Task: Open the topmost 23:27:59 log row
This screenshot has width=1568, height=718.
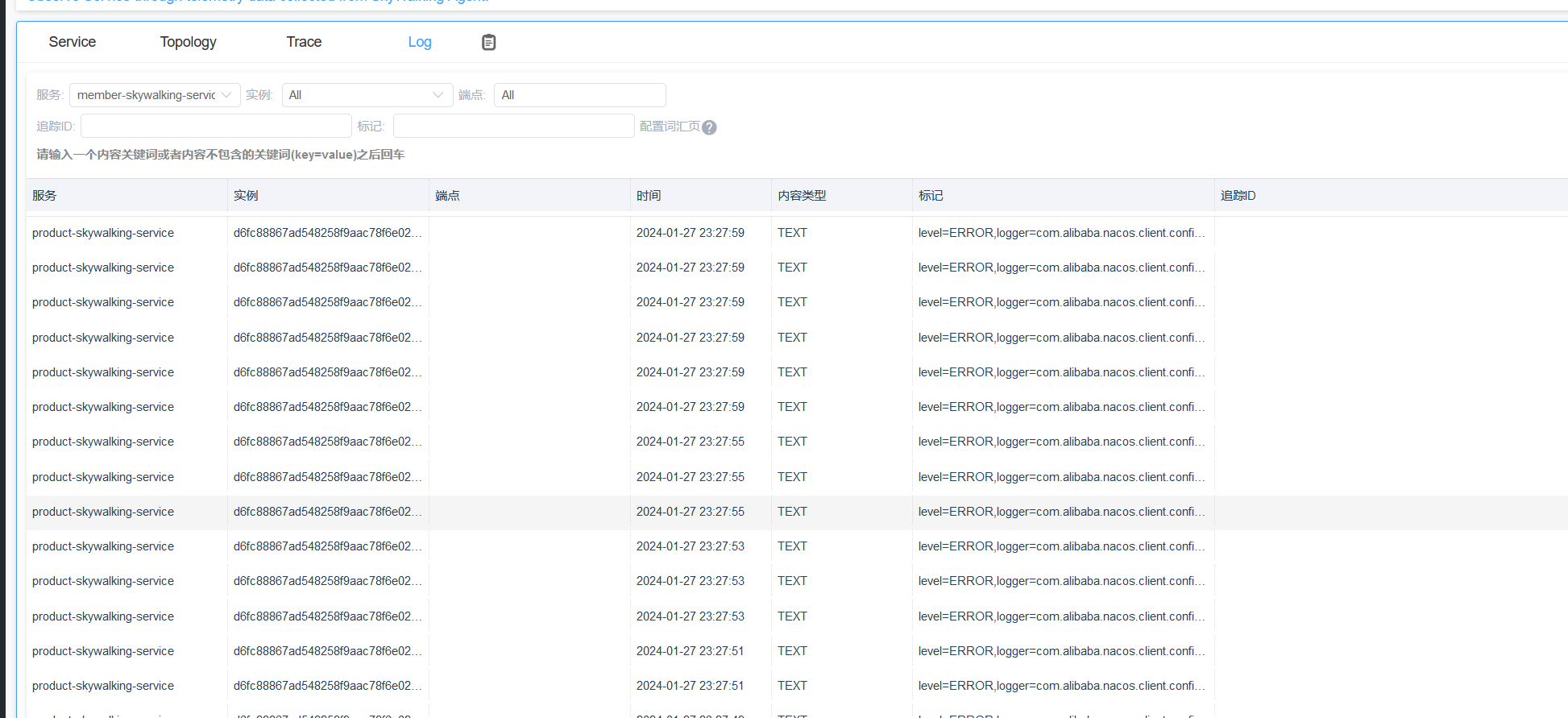Action: tap(797, 233)
